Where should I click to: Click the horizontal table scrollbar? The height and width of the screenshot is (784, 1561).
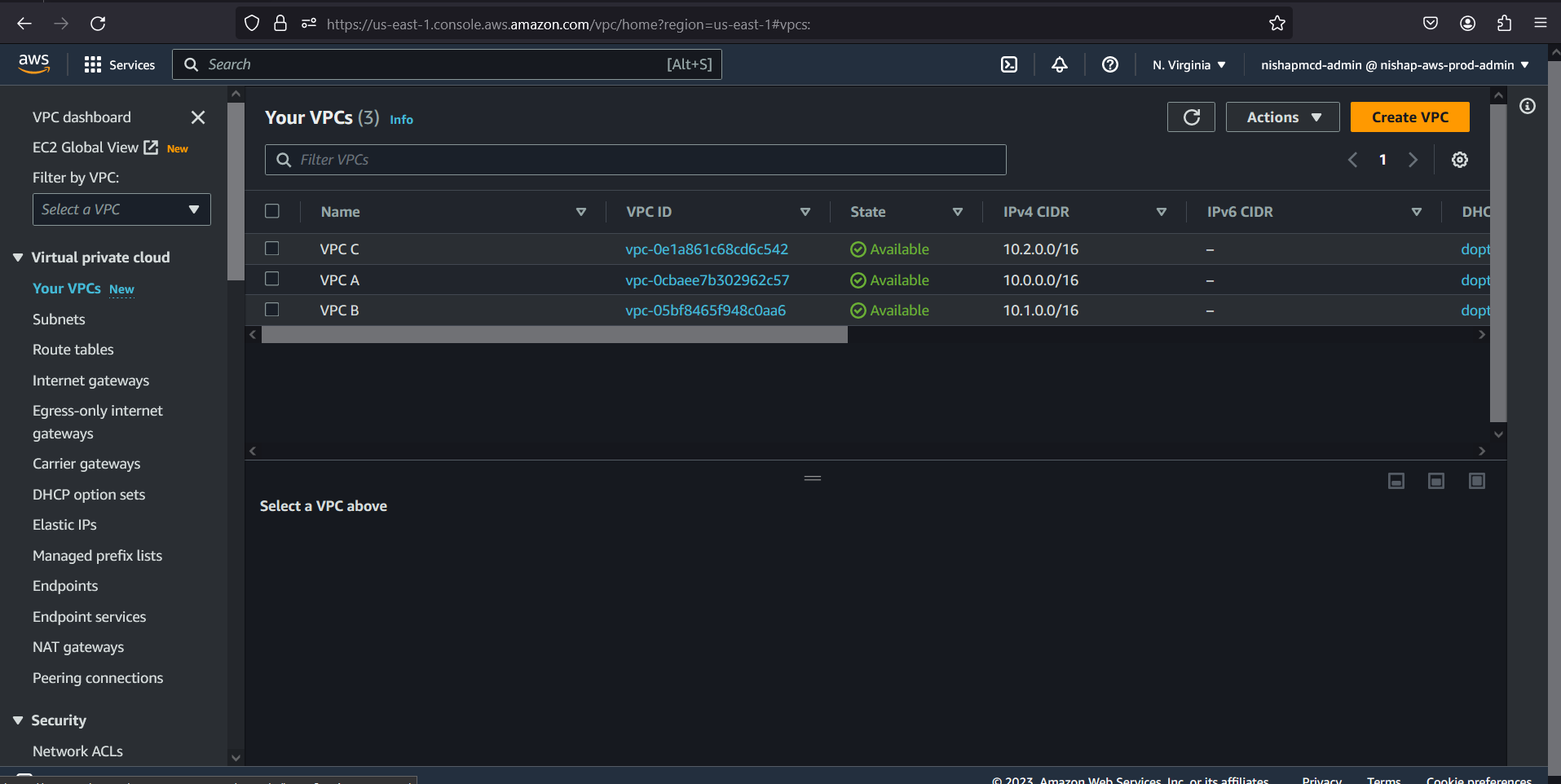pos(554,335)
